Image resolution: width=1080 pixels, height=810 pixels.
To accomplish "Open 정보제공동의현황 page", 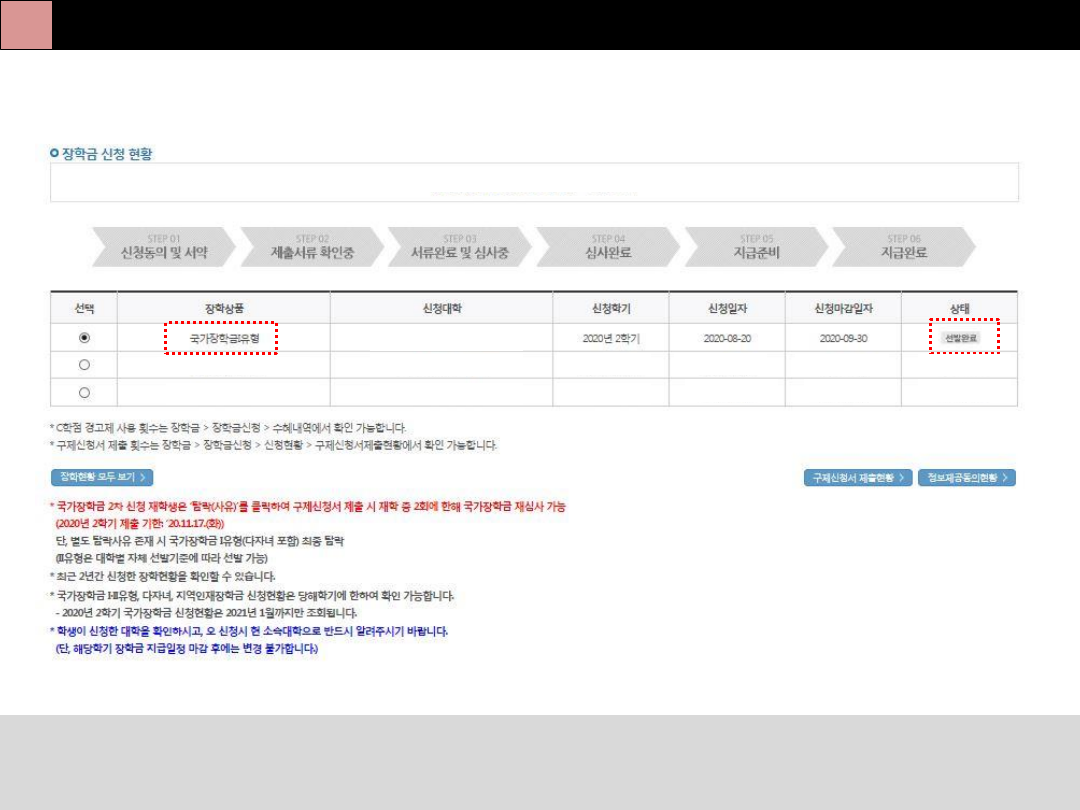I will tap(967, 478).
